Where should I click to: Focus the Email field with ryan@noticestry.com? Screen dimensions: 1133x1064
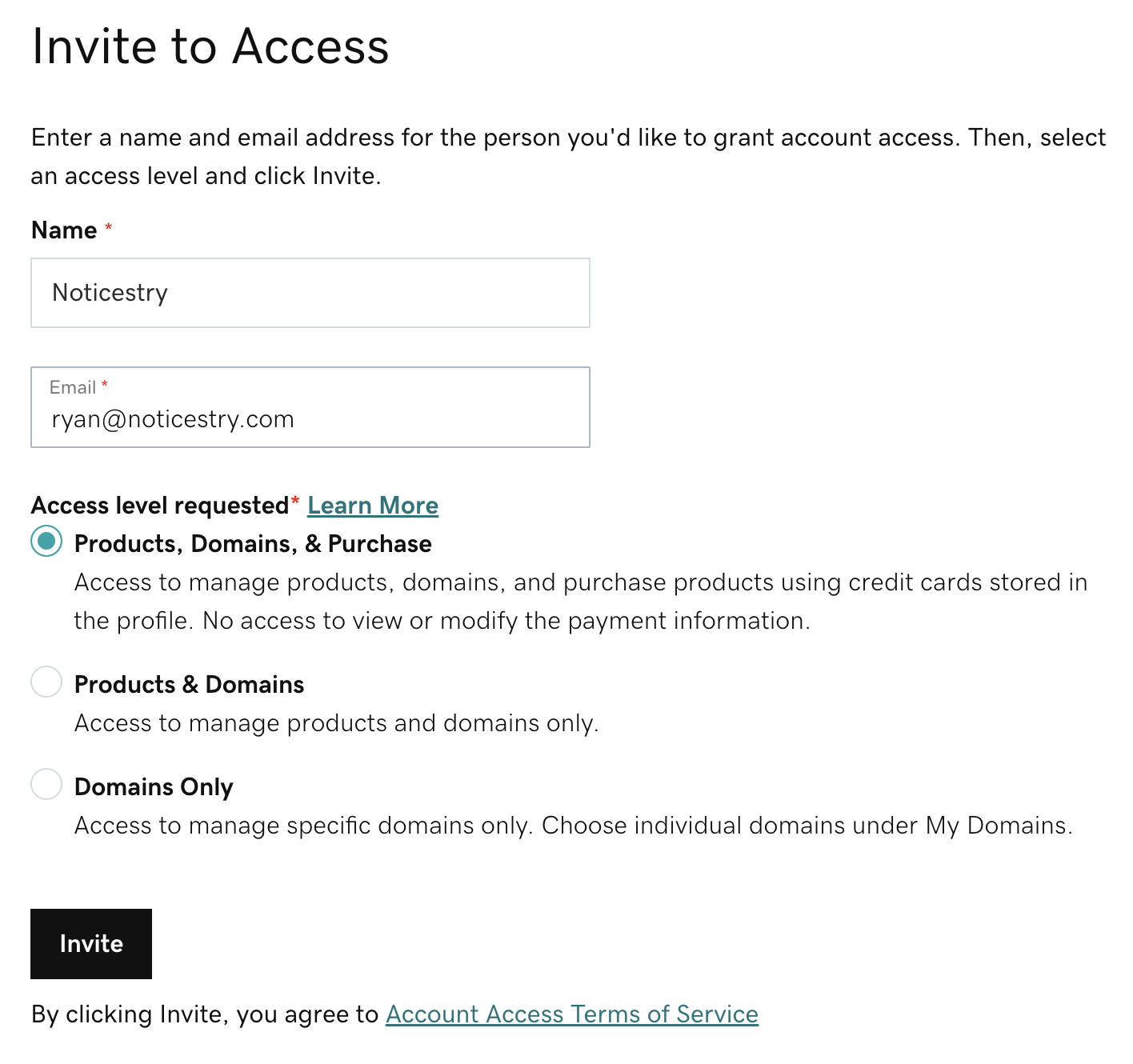[310, 419]
